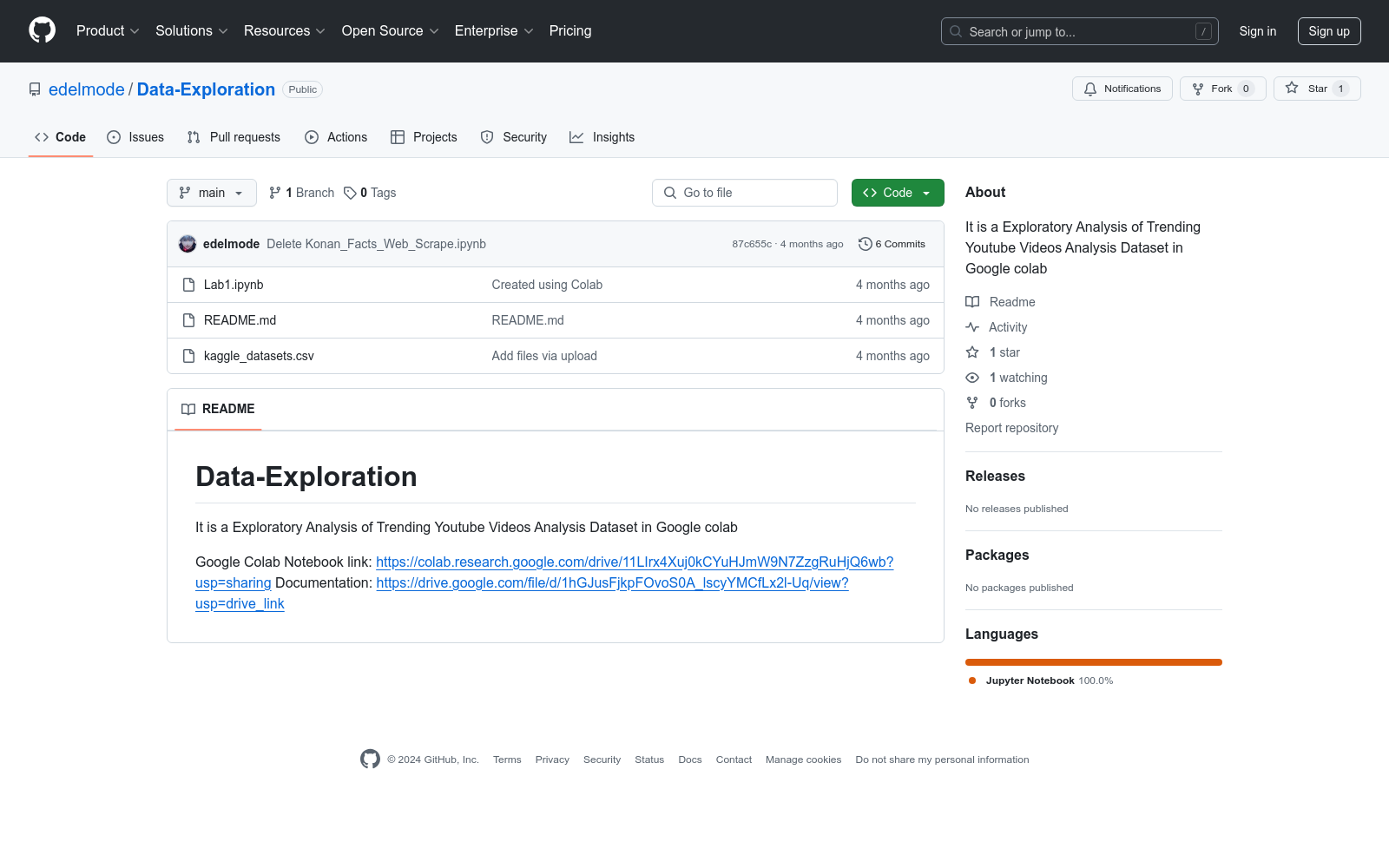View the 6 Commits history
Viewport: 1389px width, 868px height.
pyautogui.click(x=892, y=244)
